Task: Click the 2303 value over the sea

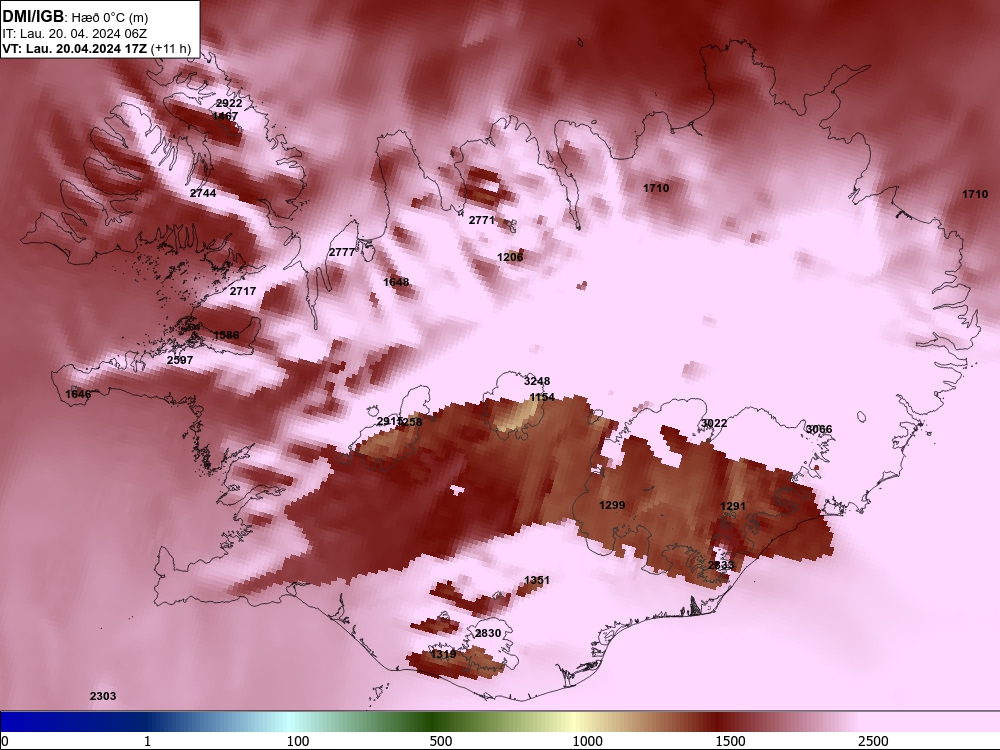Action: tap(103, 696)
